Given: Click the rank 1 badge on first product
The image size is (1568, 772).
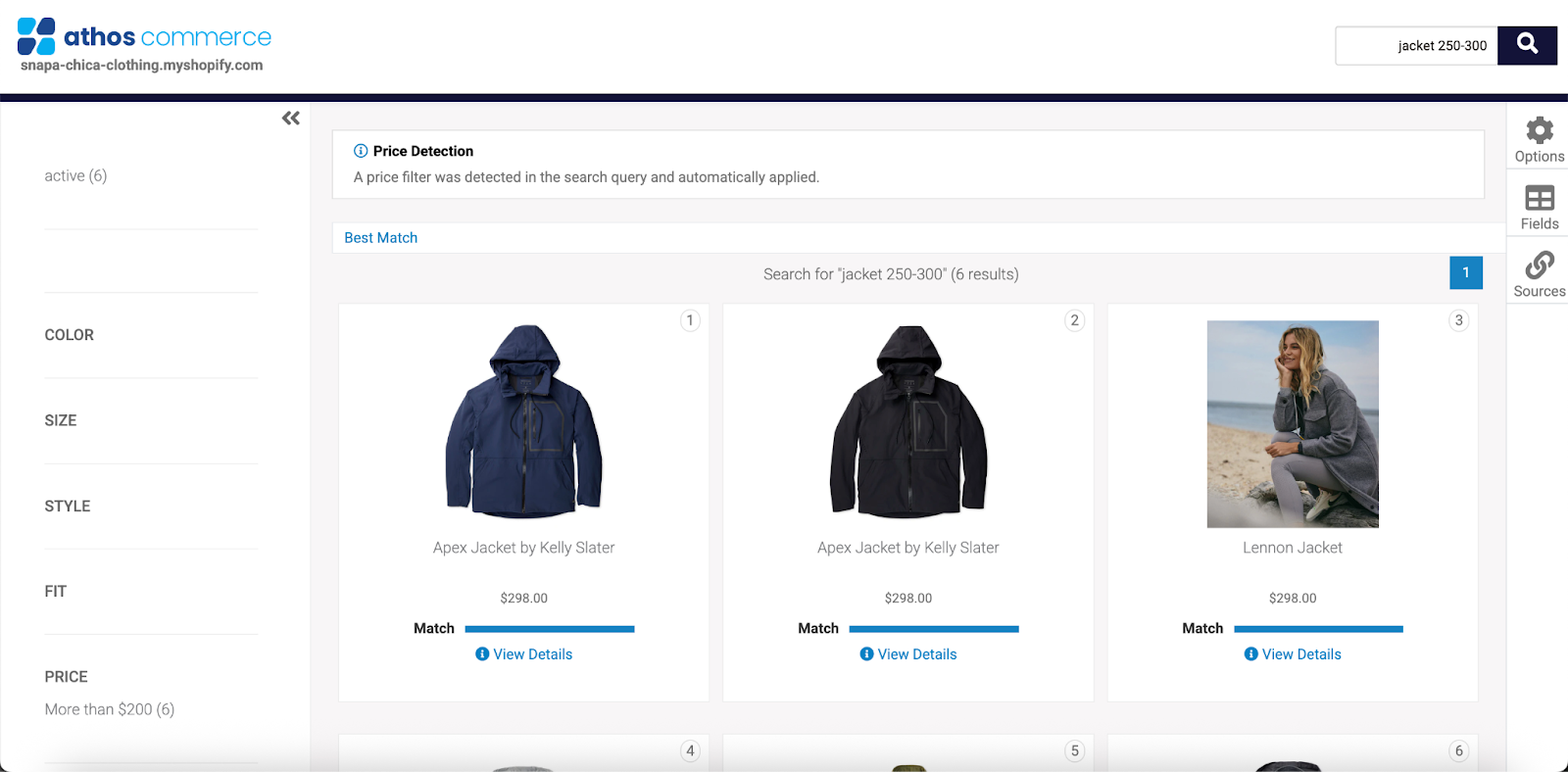Looking at the screenshot, I should click(x=690, y=320).
